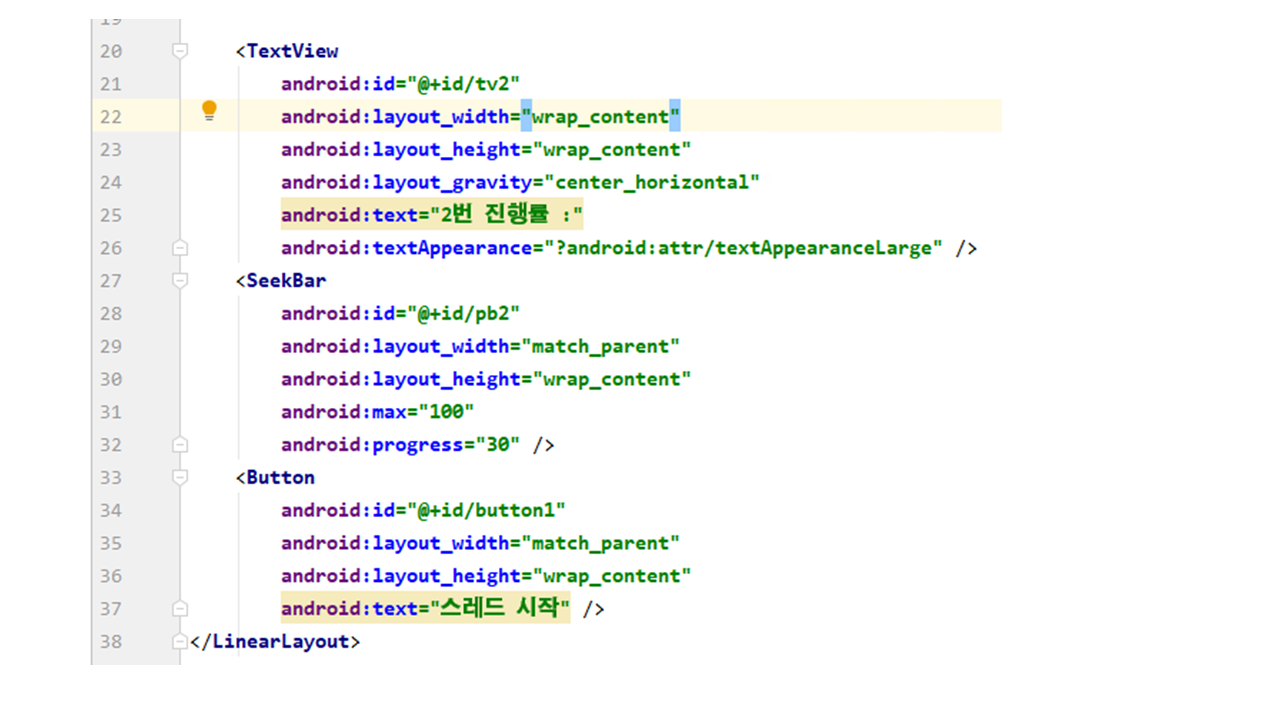Collapse the TextView tag at line 20
Screen dimensions: 1280x720
180,51
